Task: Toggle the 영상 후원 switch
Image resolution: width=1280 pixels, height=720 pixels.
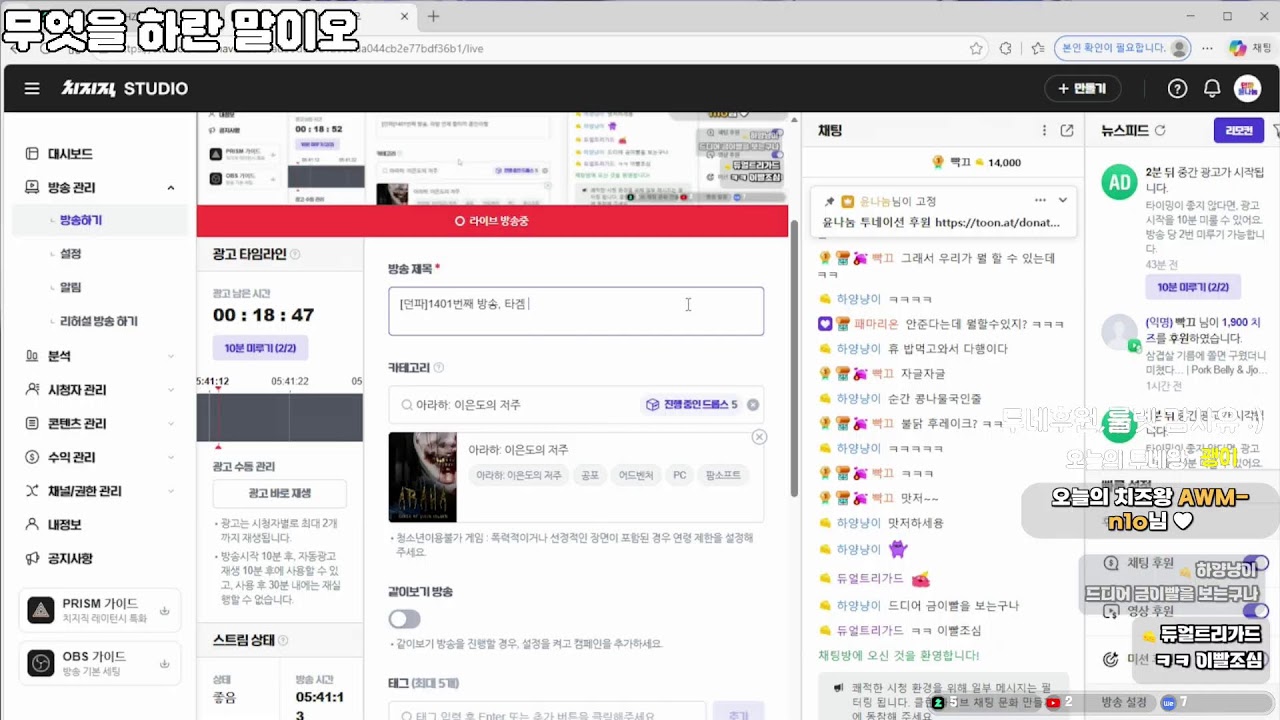Action: point(1255,611)
